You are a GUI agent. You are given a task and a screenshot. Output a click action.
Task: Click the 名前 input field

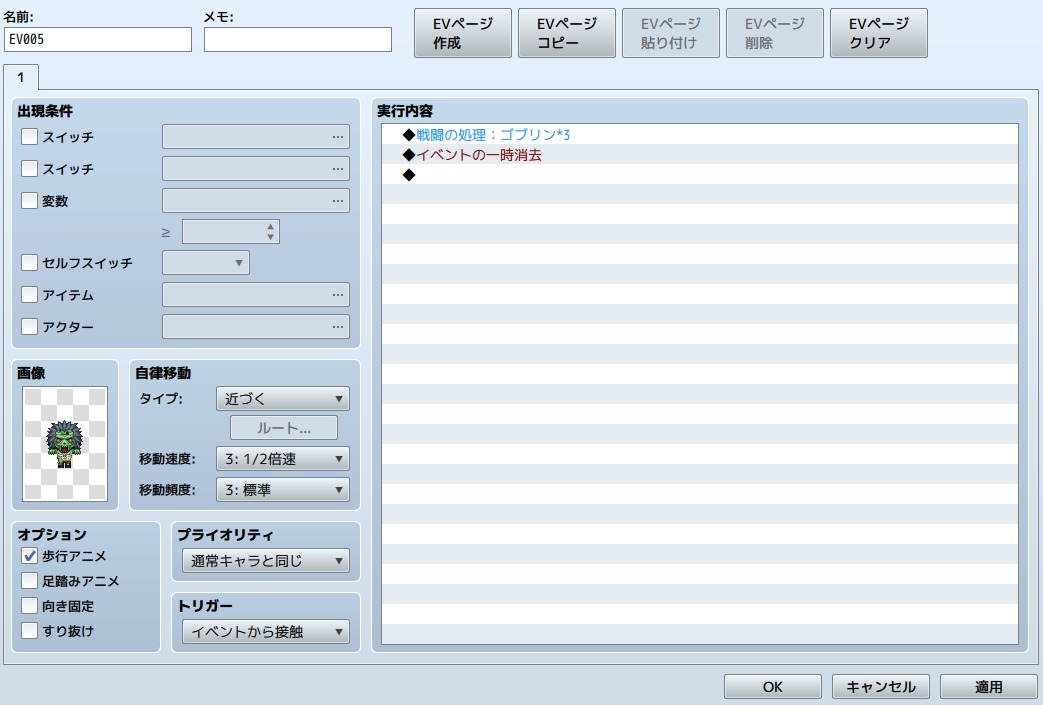coord(97,39)
